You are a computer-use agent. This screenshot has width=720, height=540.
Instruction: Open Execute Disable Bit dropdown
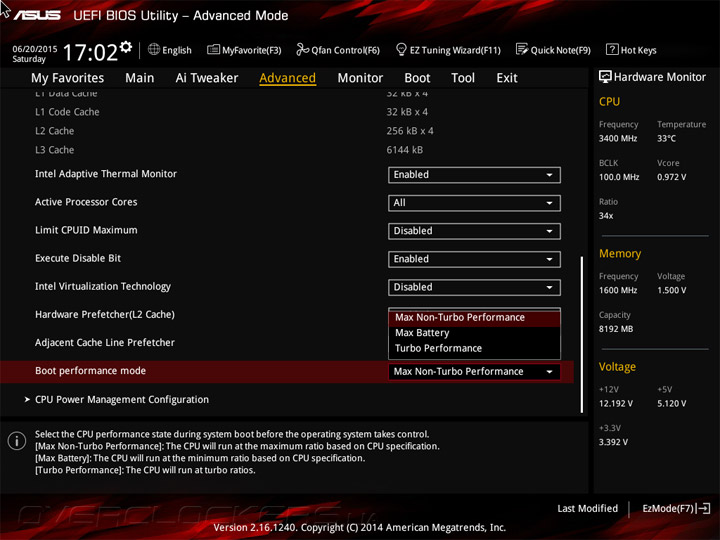(x=474, y=259)
